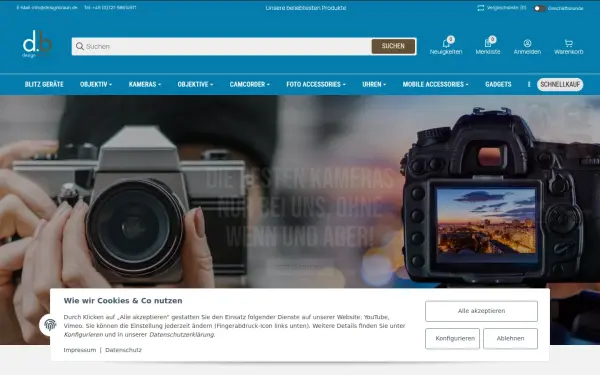Click the Ablehnen cookie button
The image size is (600, 375).
click(510, 338)
